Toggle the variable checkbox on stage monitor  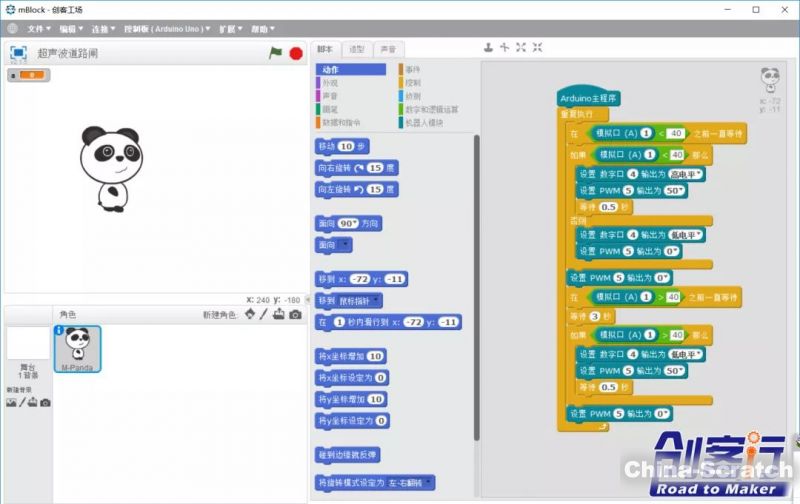point(14,75)
